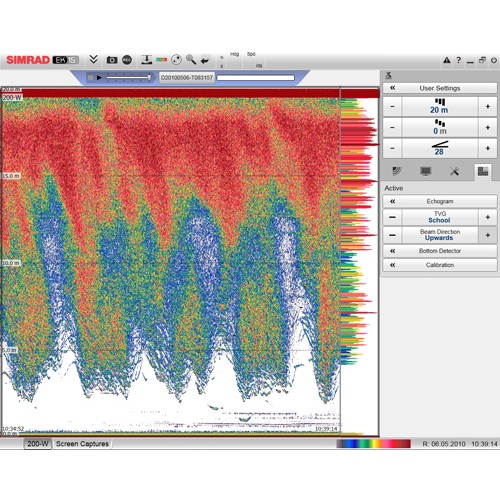Increase the gain value 28
500x500 pixels.
(x=488, y=148)
